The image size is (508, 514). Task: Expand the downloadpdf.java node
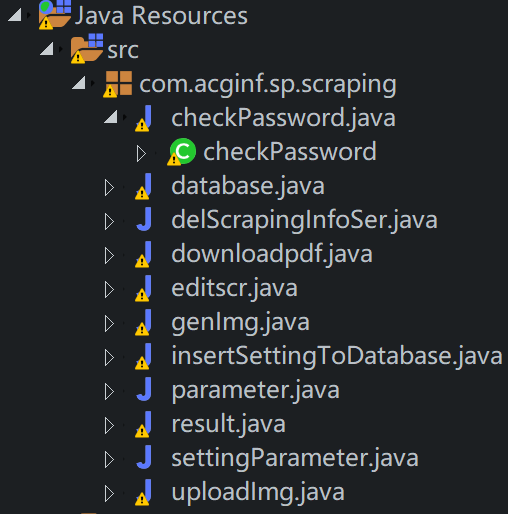[109, 256]
